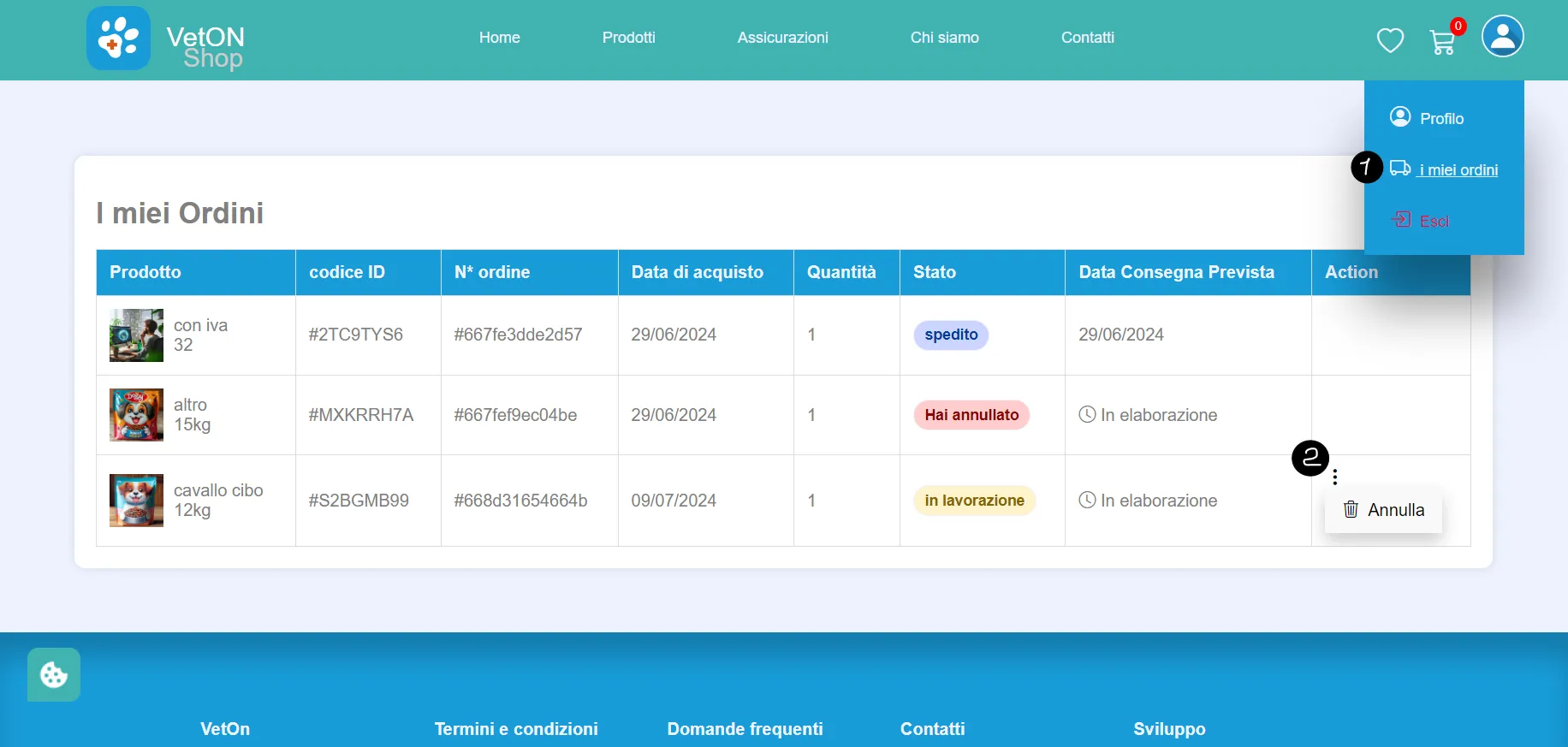Open Sviluppo footer link

pos(1170,729)
